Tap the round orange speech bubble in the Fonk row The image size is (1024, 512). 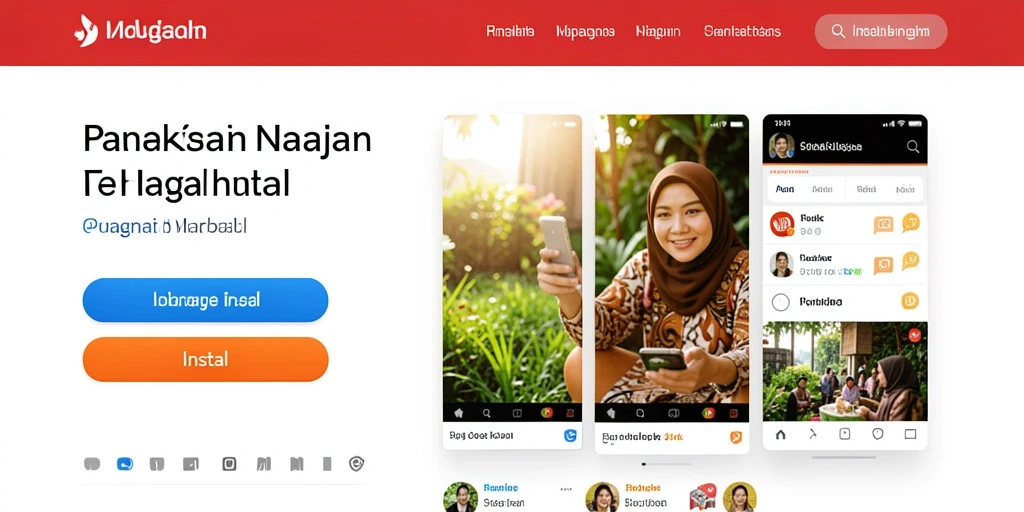pos(910,223)
